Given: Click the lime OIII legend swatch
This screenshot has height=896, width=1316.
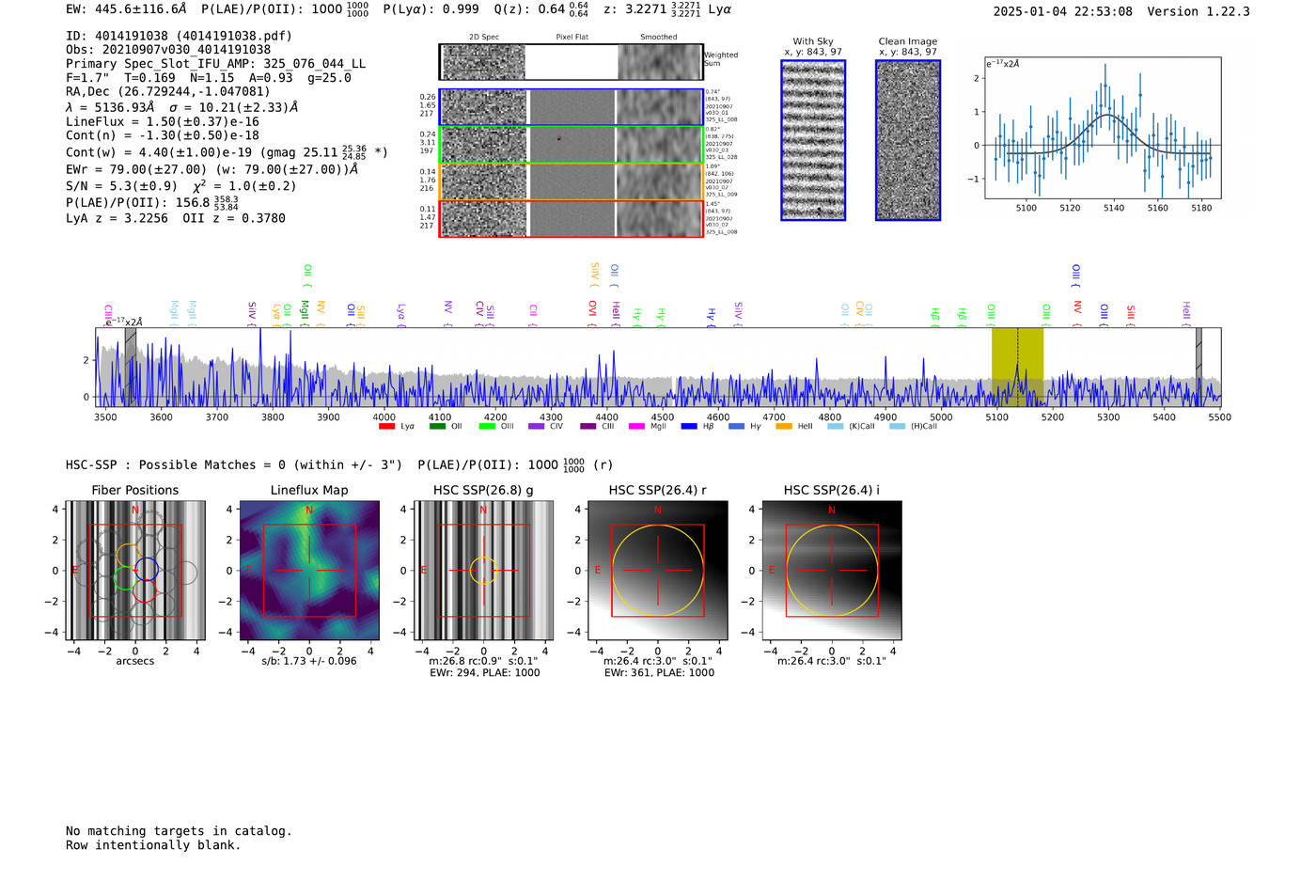Looking at the screenshot, I should [x=487, y=427].
